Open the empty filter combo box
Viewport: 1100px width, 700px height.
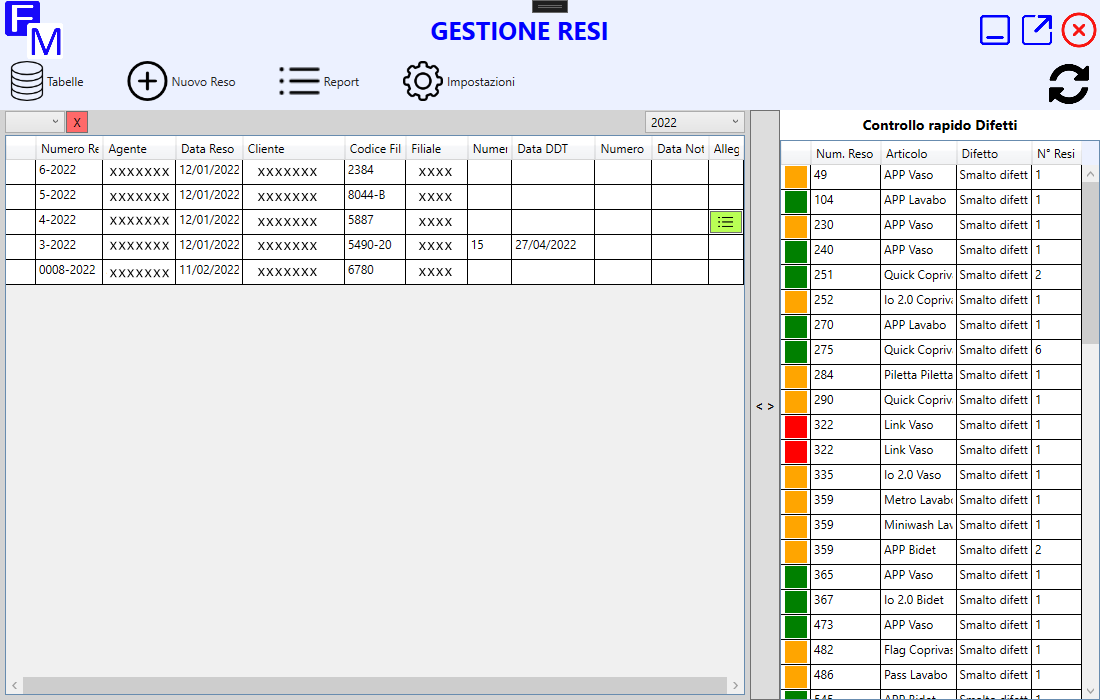(x=35, y=122)
